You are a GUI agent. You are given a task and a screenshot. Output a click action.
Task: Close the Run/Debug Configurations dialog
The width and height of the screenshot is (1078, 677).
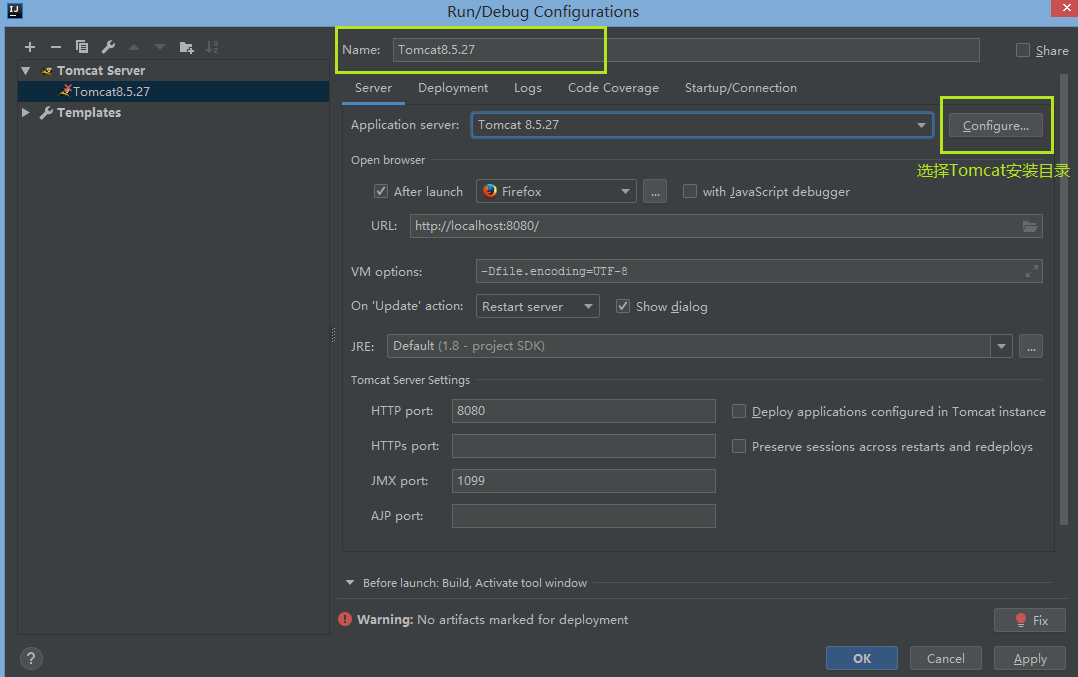tap(1066, 8)
